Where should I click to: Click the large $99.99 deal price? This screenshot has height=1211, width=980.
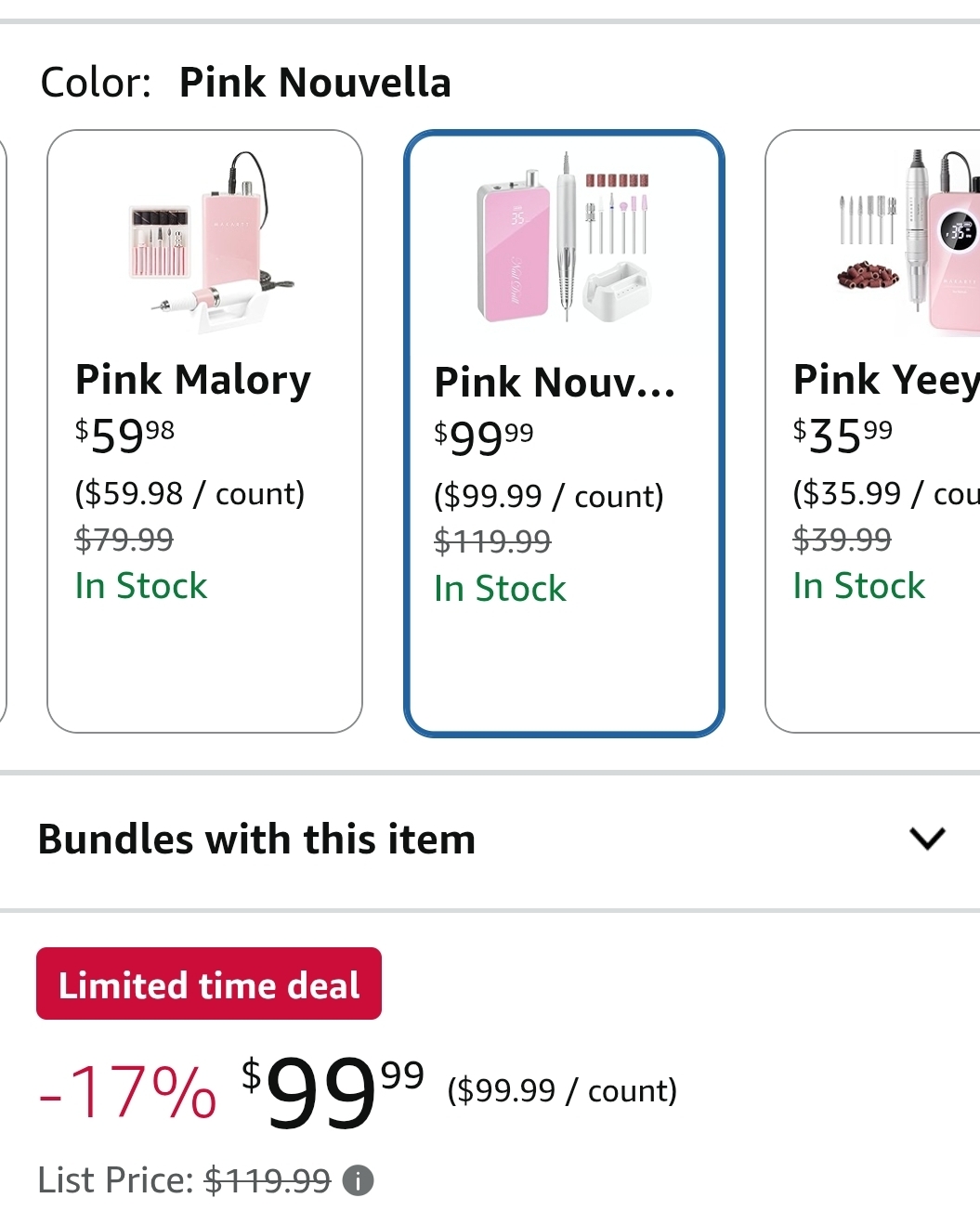[x=332, y=1090]
